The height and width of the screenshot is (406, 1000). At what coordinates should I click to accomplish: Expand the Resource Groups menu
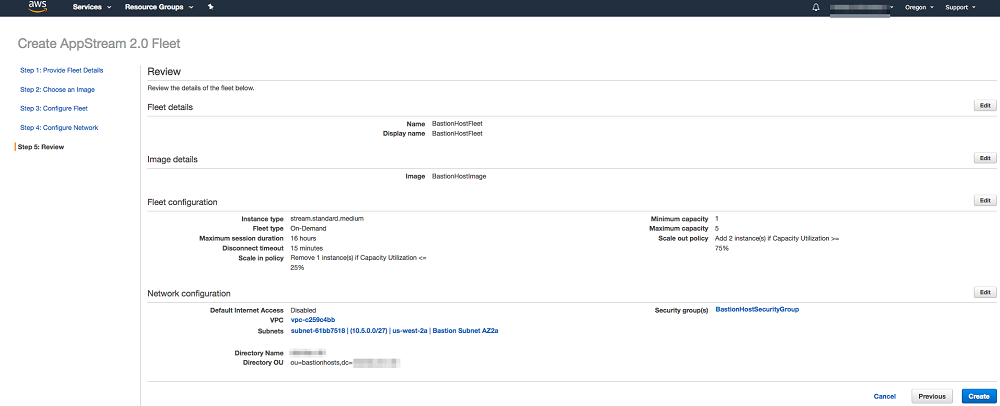pyautogui.click(x=159, y=7)
